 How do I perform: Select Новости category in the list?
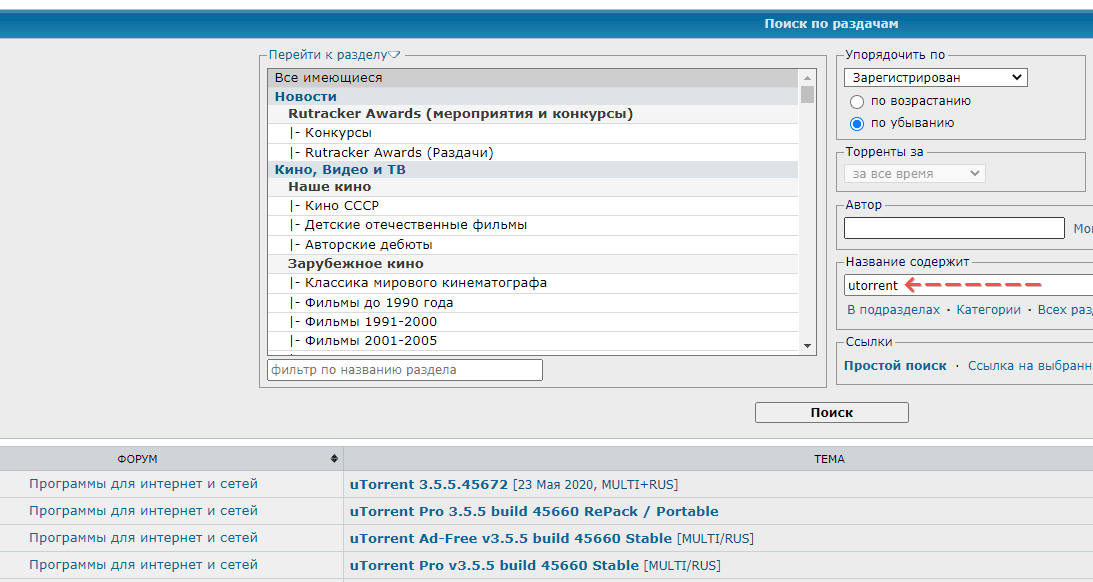click(533, 96)
